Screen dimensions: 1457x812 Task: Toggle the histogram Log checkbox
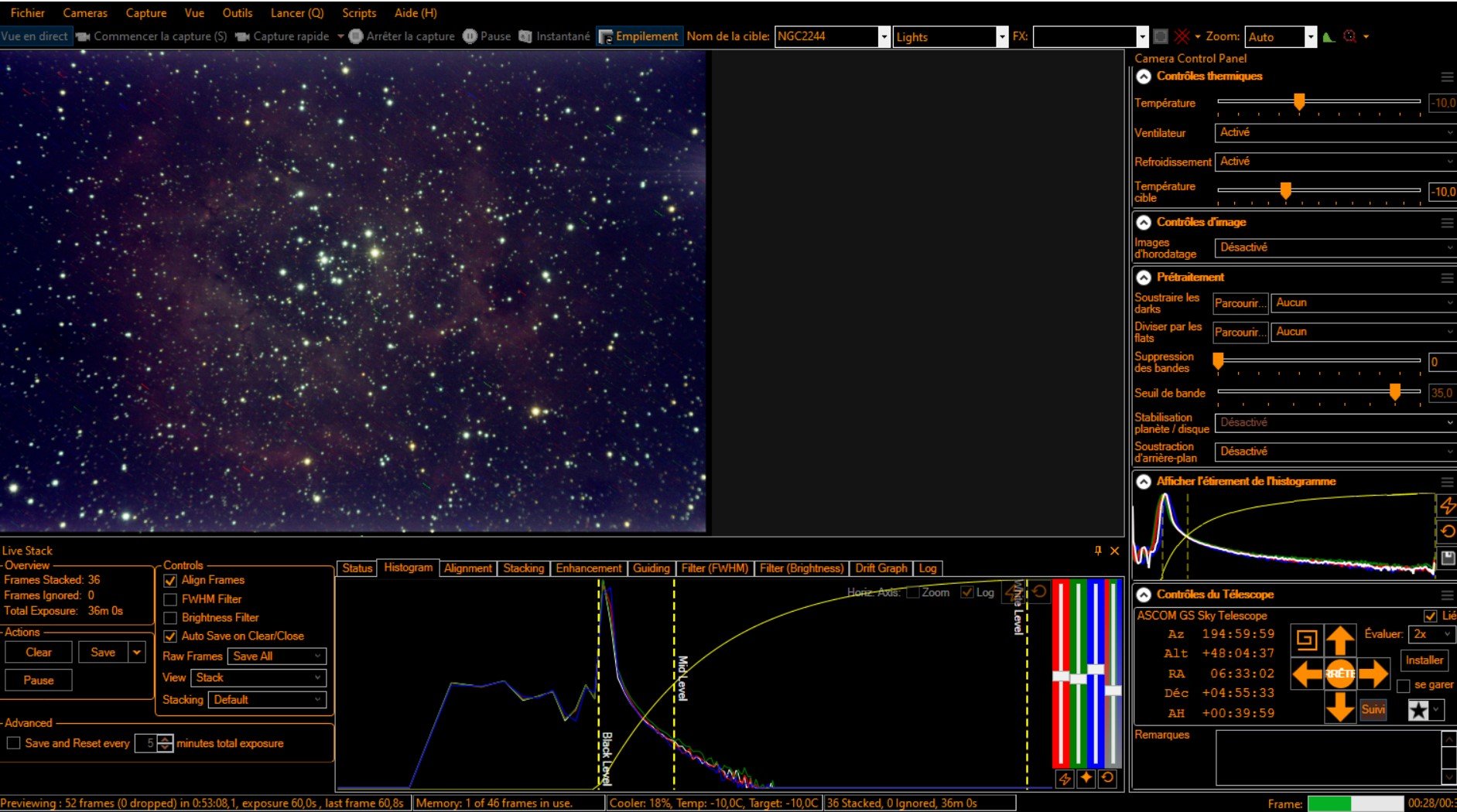pyautogui.click(x=966, y=592)
